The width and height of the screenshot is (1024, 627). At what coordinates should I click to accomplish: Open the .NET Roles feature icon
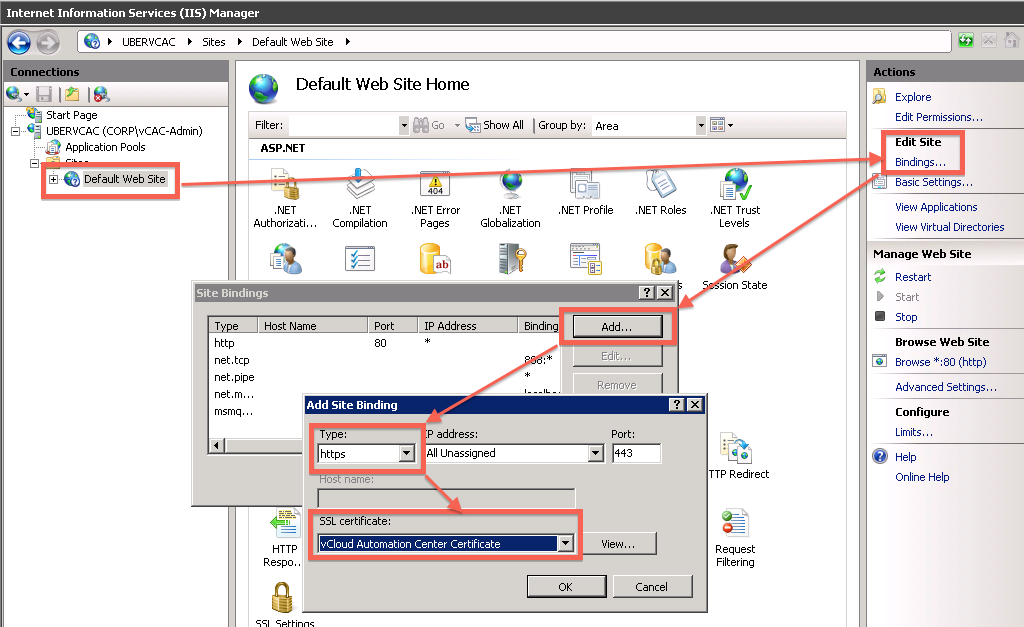point(661,185)
